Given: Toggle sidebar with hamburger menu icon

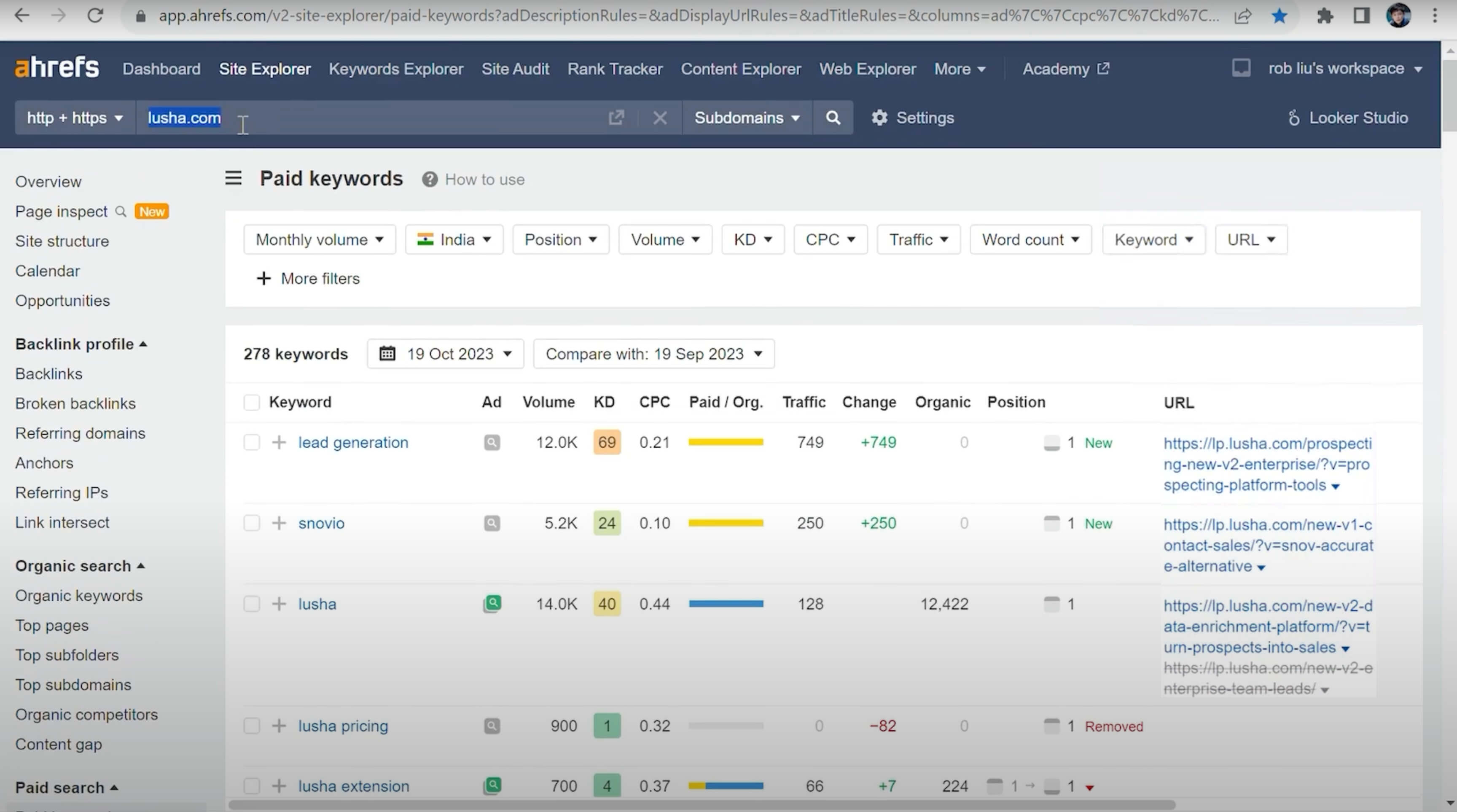Looking at the screenshot, I should click(233, 179).
